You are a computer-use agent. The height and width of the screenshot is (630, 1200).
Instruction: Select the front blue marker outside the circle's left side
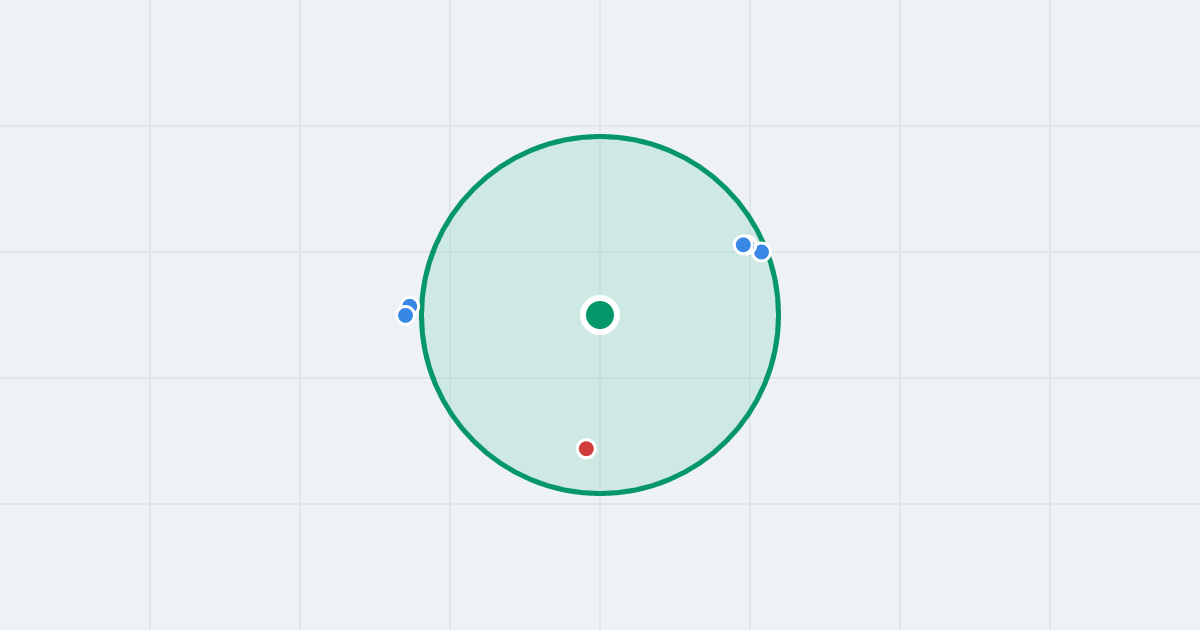point(405,316)
